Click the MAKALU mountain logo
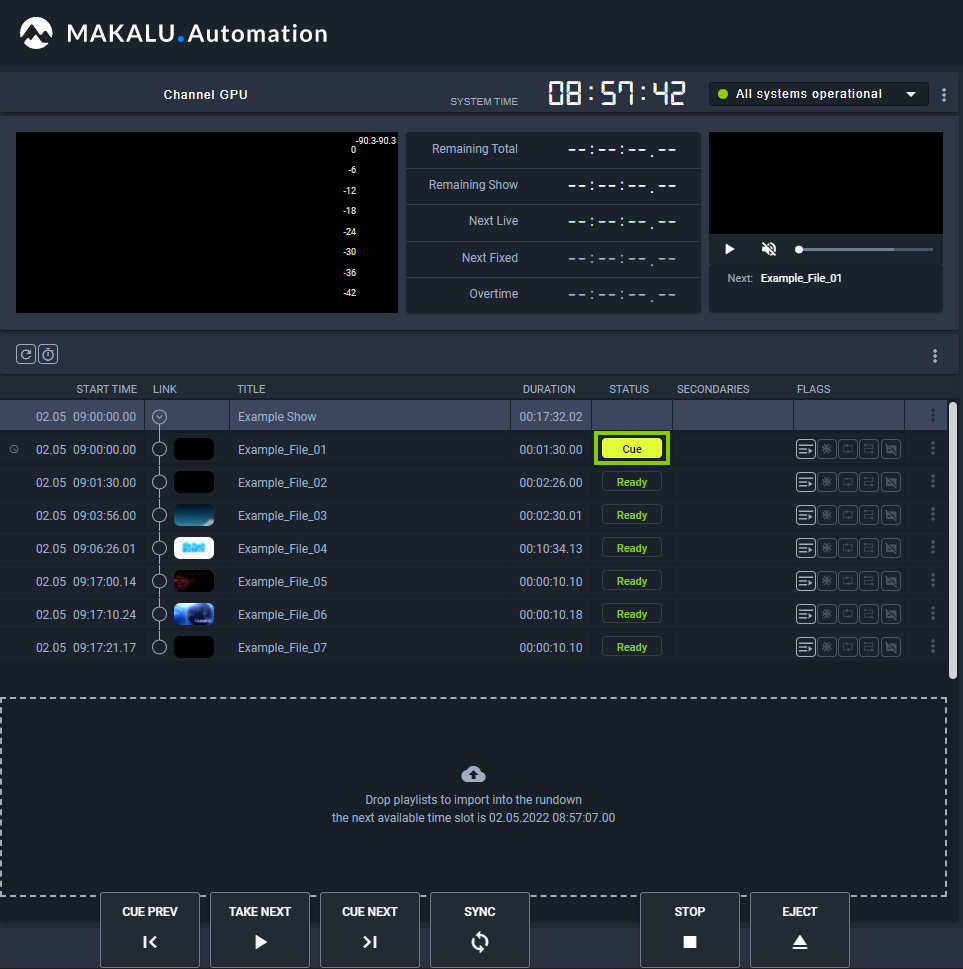The image size is (963, 969). 36,33
